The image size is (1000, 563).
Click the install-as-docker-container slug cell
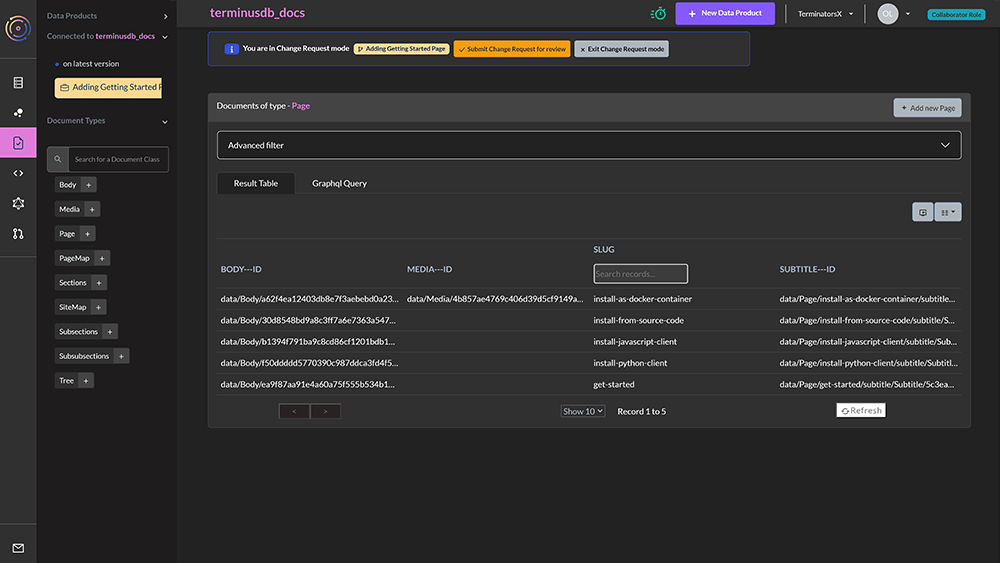pos(642,299)
